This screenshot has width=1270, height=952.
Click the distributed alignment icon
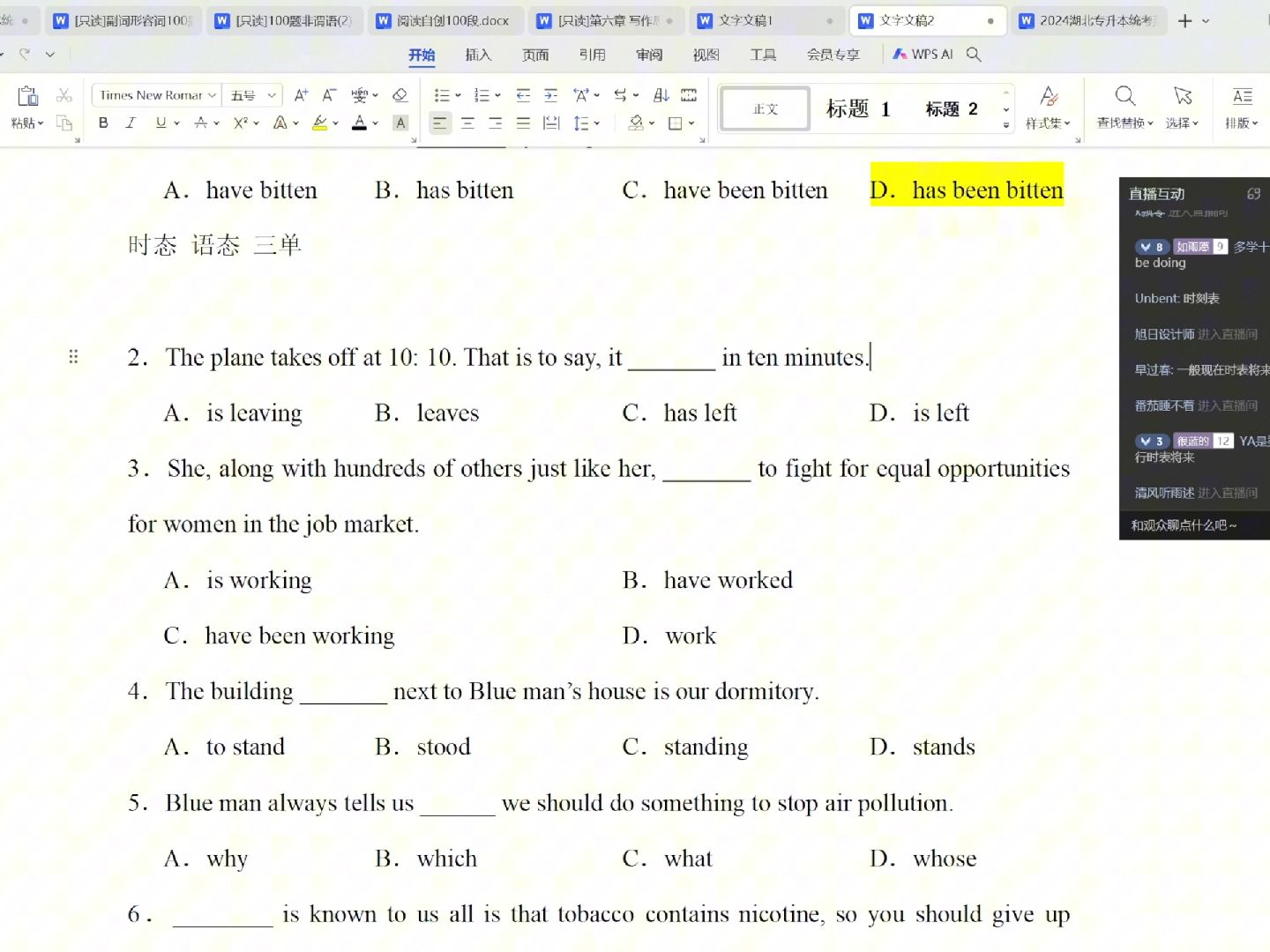pos(551,123)
